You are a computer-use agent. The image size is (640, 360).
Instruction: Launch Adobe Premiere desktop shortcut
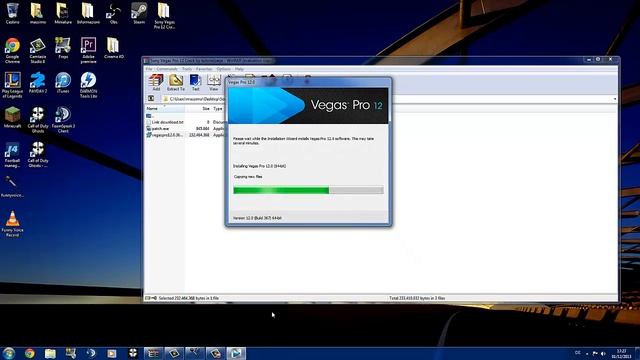pos(88,50)
